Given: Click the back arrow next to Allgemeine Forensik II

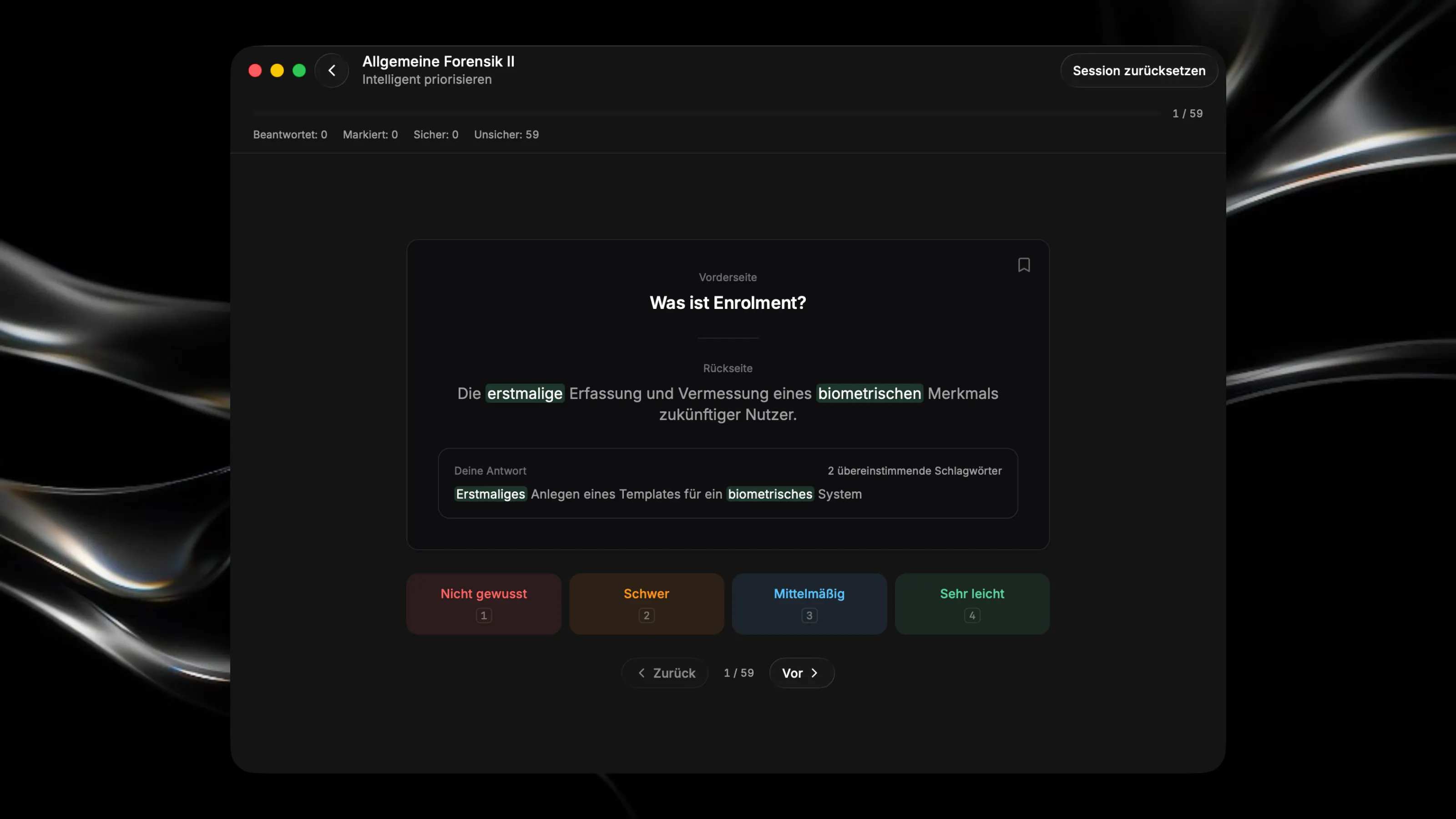Looking at the screenshot, I should tap(332, 71).
